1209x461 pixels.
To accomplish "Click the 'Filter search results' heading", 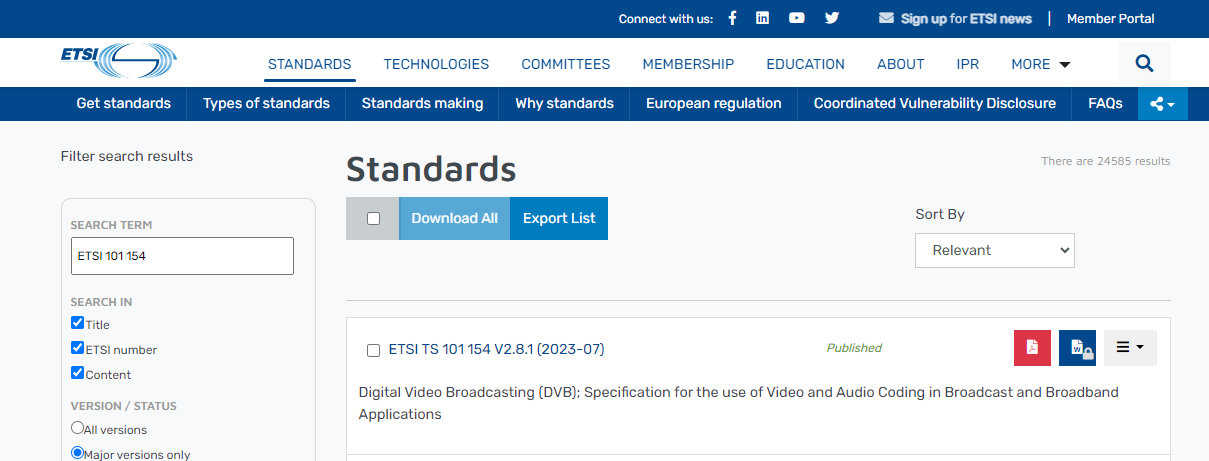I will (127, 156).
